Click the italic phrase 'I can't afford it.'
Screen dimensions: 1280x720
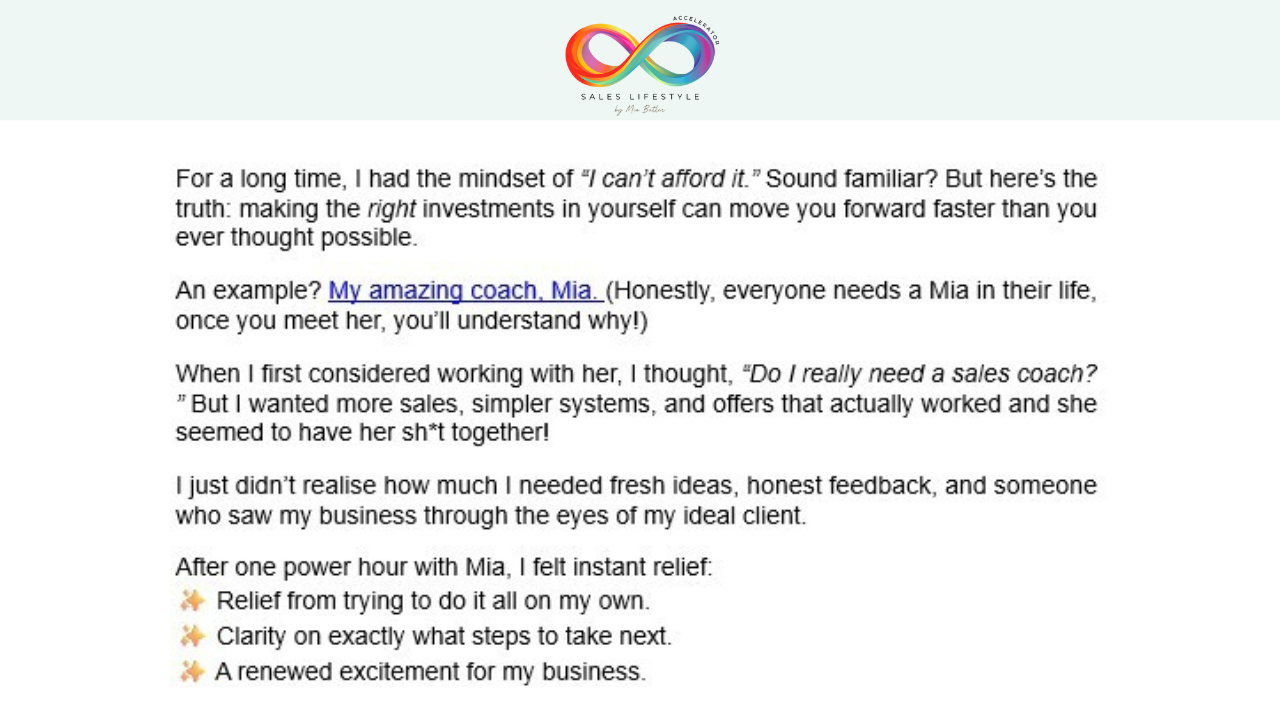670,179
